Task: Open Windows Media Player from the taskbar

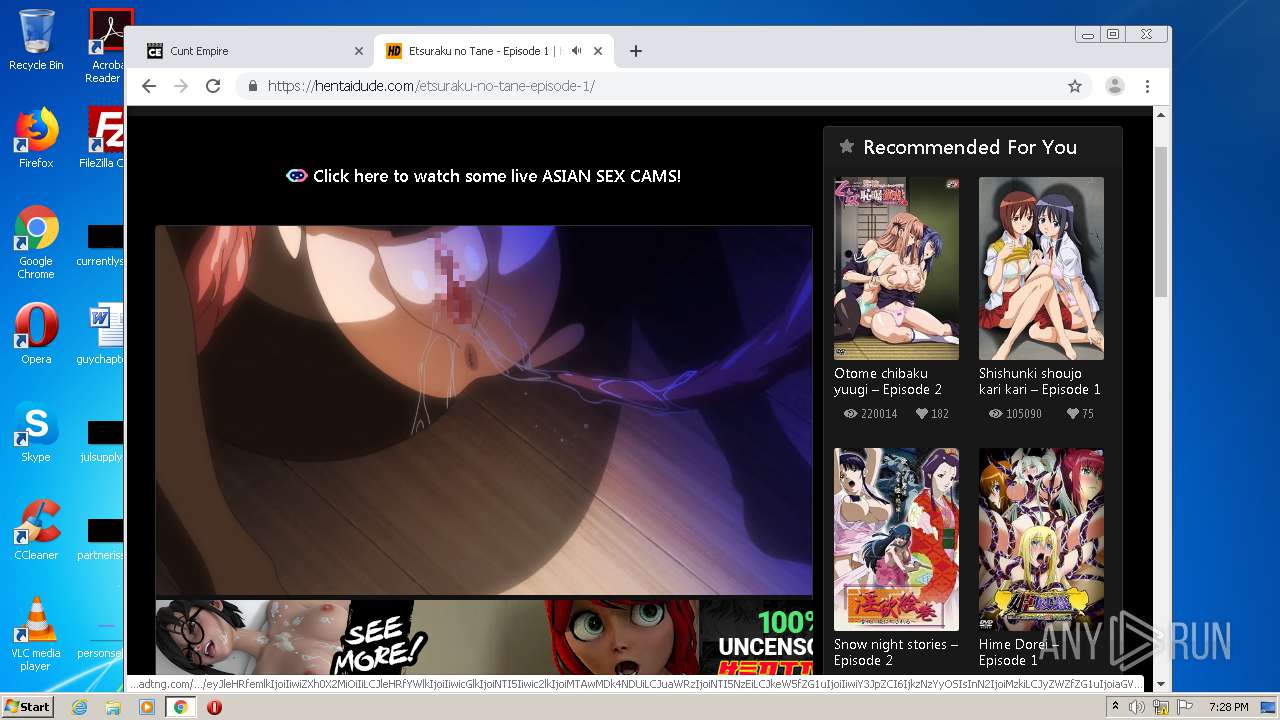Action: (x=146, y=707)
